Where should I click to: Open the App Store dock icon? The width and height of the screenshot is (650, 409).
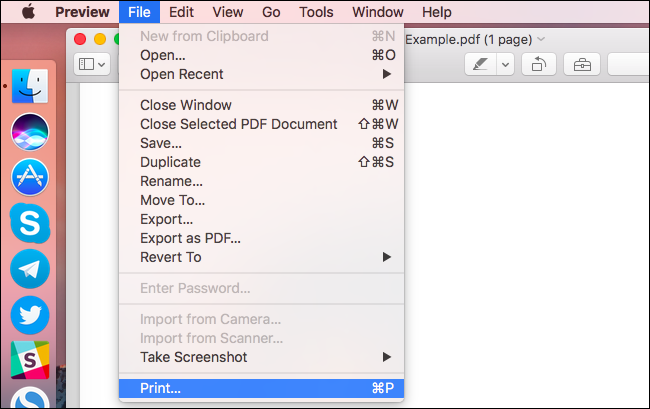(30, 177)
